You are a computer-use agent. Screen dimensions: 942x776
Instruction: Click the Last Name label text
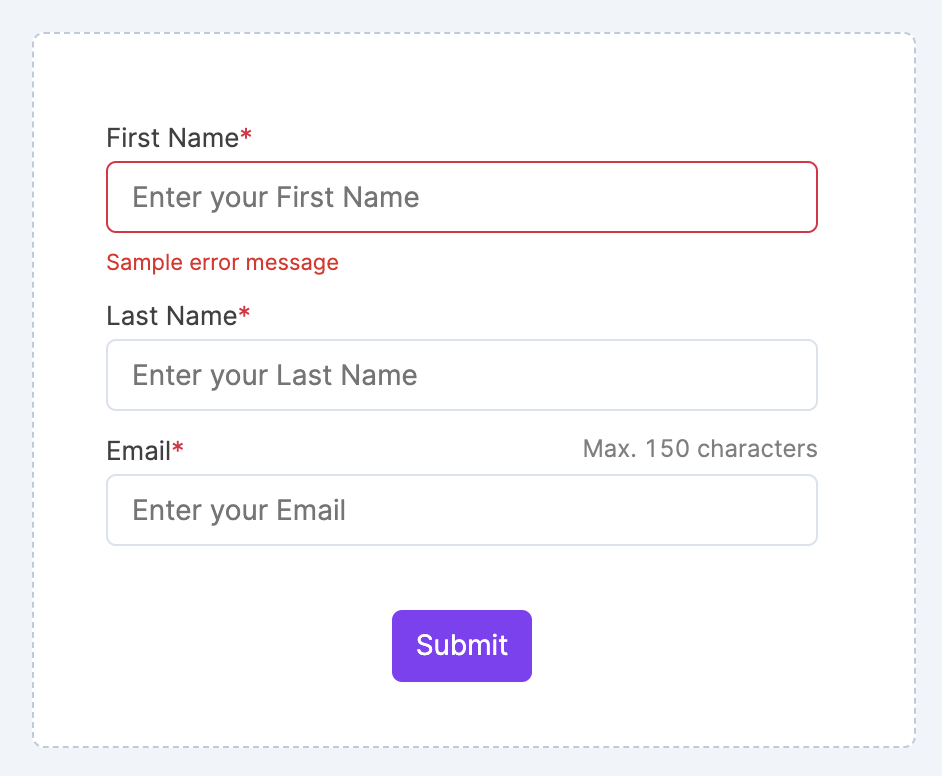pyautogui.click(x=171, y=316)
